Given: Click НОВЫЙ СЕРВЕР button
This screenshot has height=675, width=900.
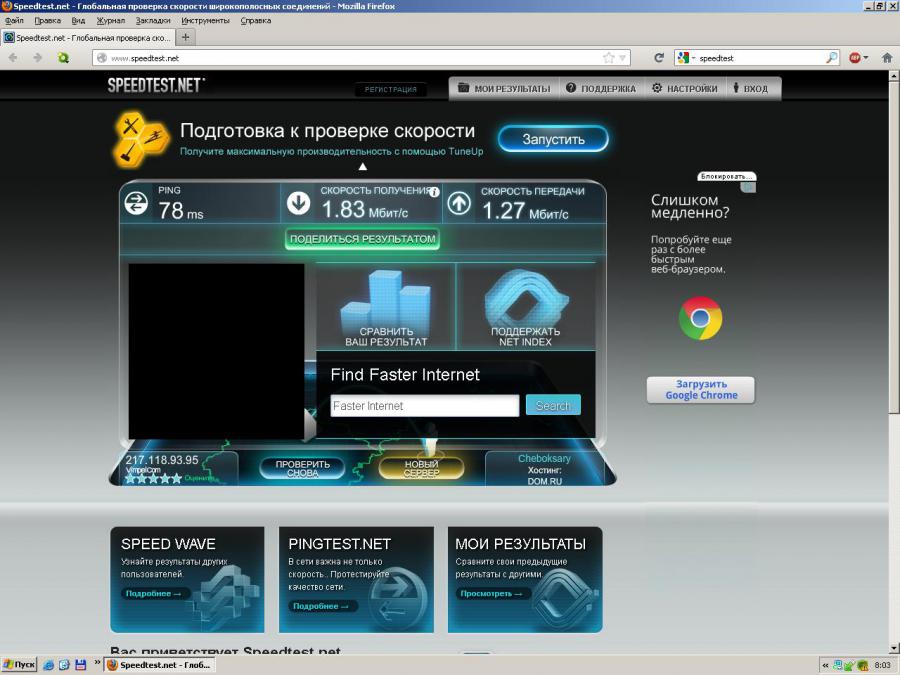Looking at the screenshot, I should pyautogui.click(x=421, y=468).
